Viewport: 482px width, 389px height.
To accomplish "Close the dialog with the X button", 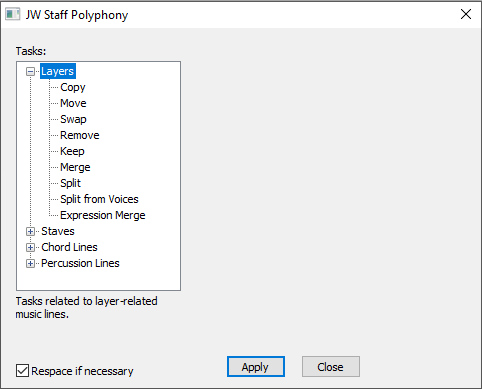I will [466, 14].
